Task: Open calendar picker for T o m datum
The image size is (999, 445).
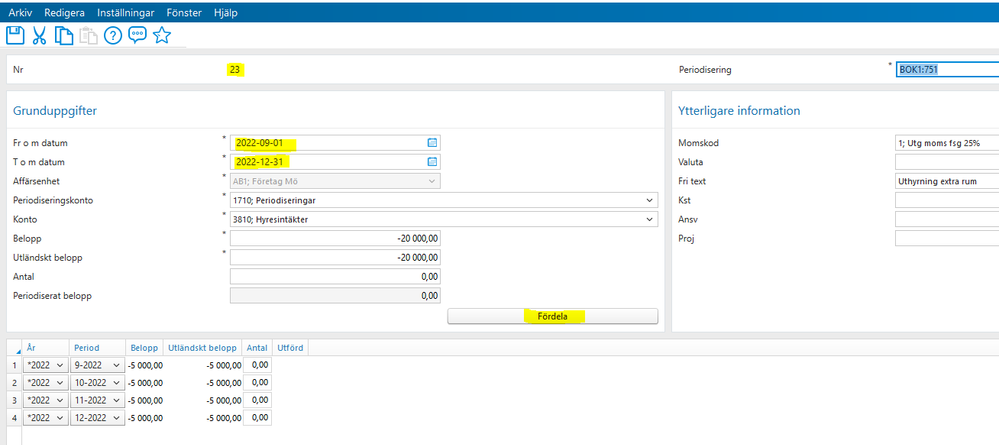Action: [432, 162]
